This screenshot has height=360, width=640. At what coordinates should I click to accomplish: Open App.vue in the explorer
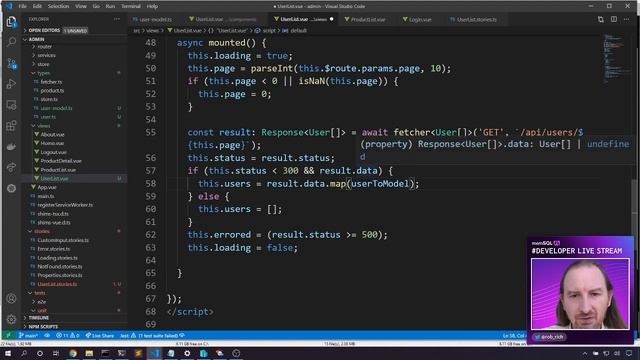[47, 187]
